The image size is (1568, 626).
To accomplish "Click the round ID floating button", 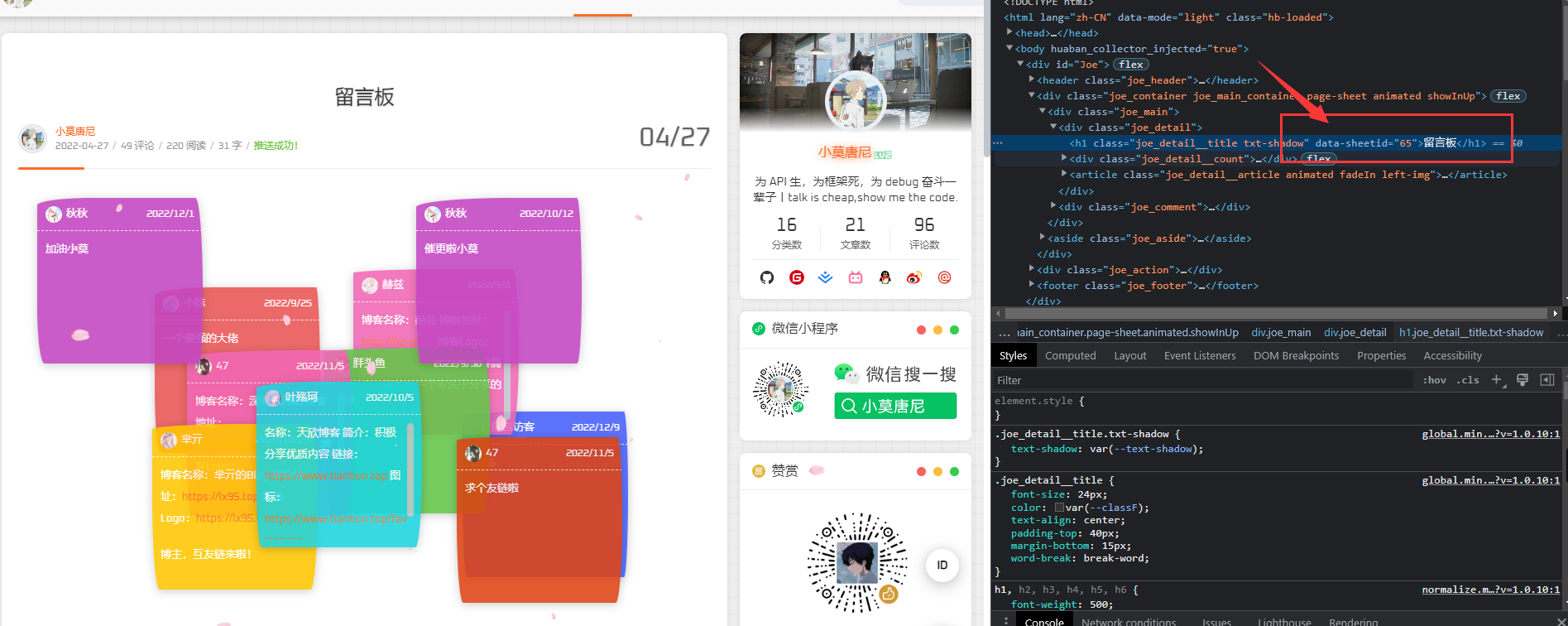I will (942, 566).
